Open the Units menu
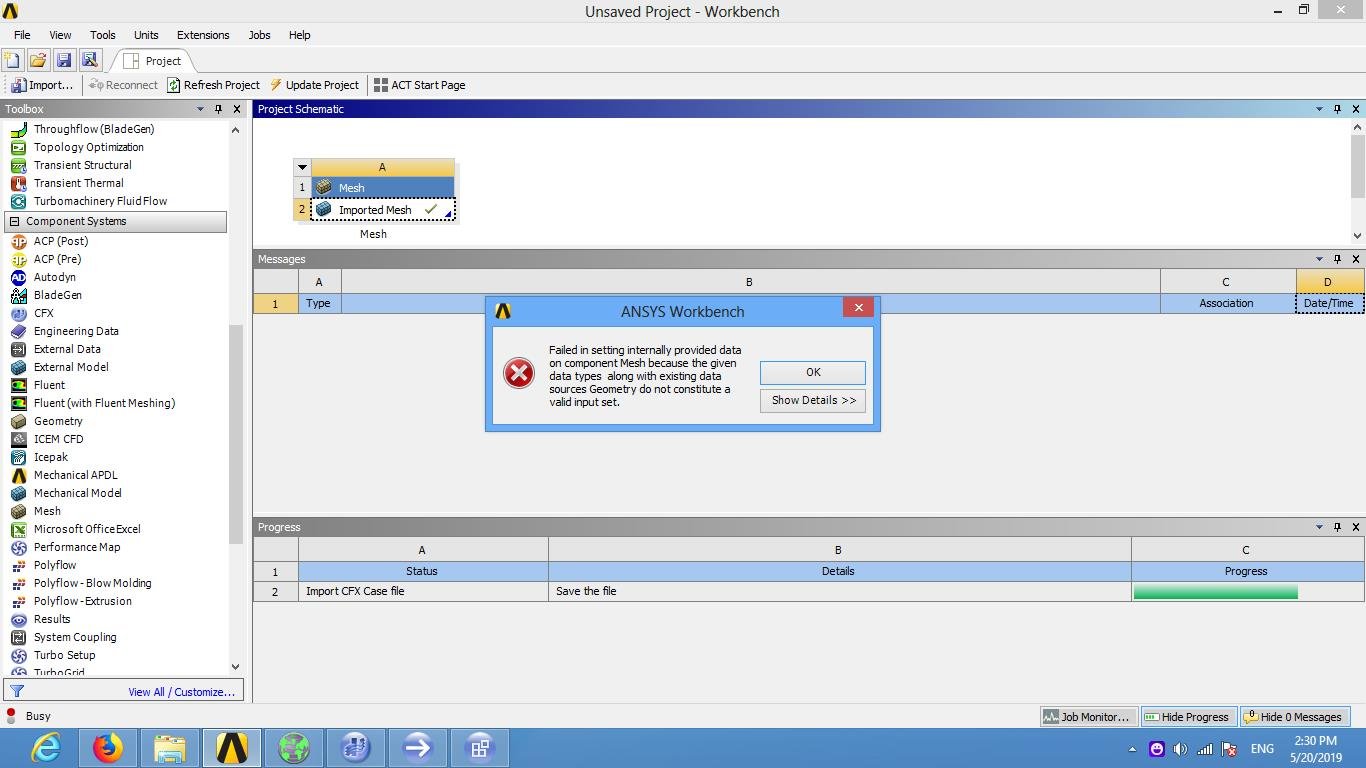 [146, 35]
